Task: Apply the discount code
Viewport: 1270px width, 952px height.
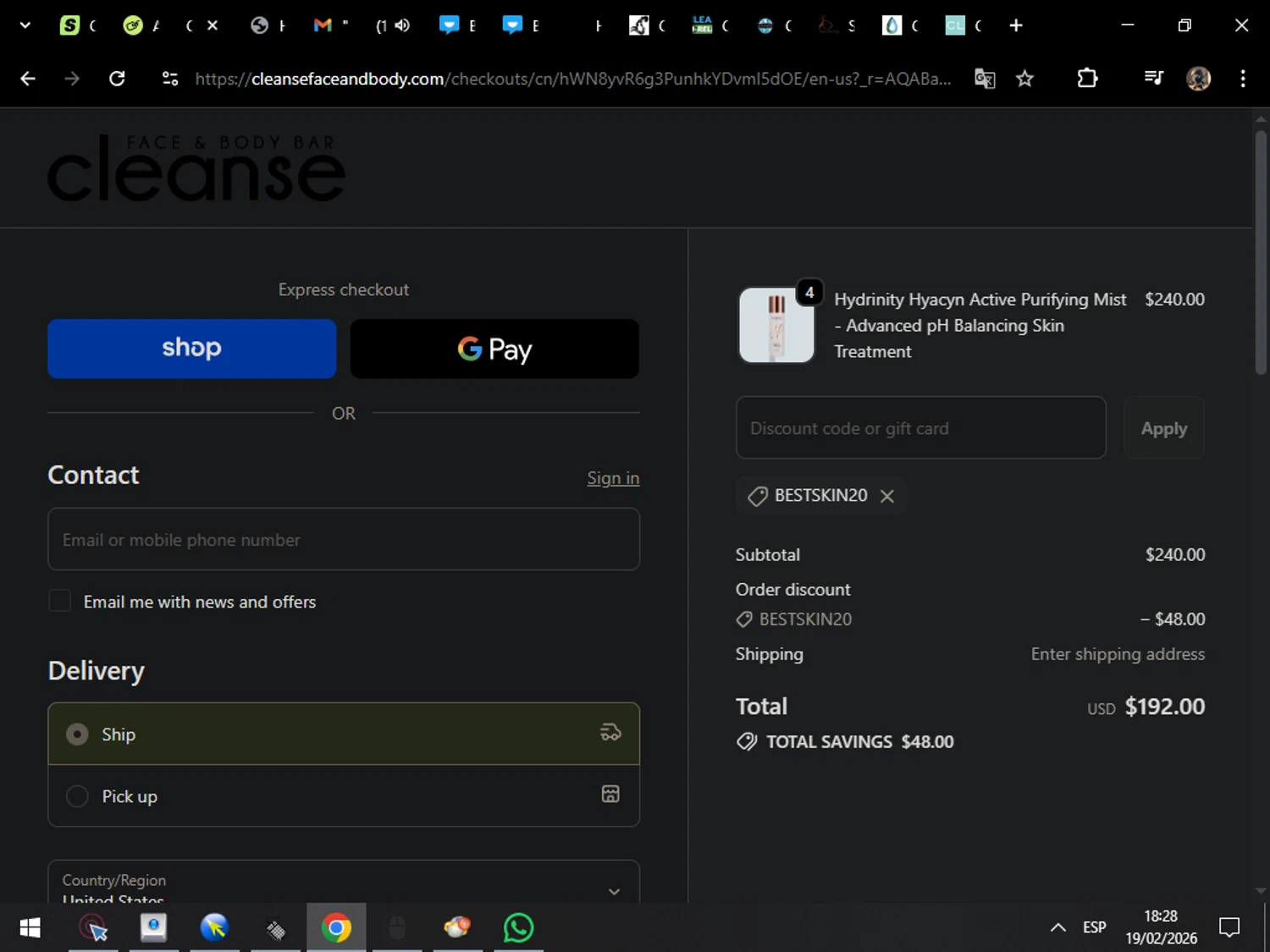Action: [x=1164, y=427]
